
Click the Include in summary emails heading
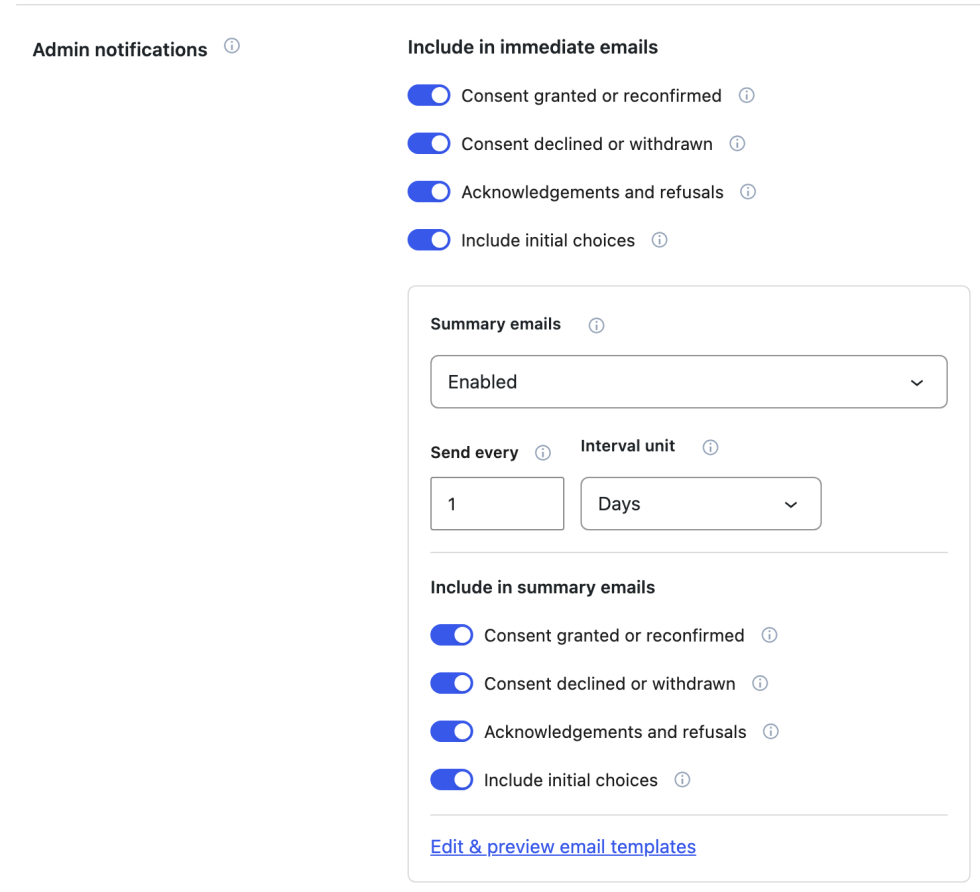[542, 588]
